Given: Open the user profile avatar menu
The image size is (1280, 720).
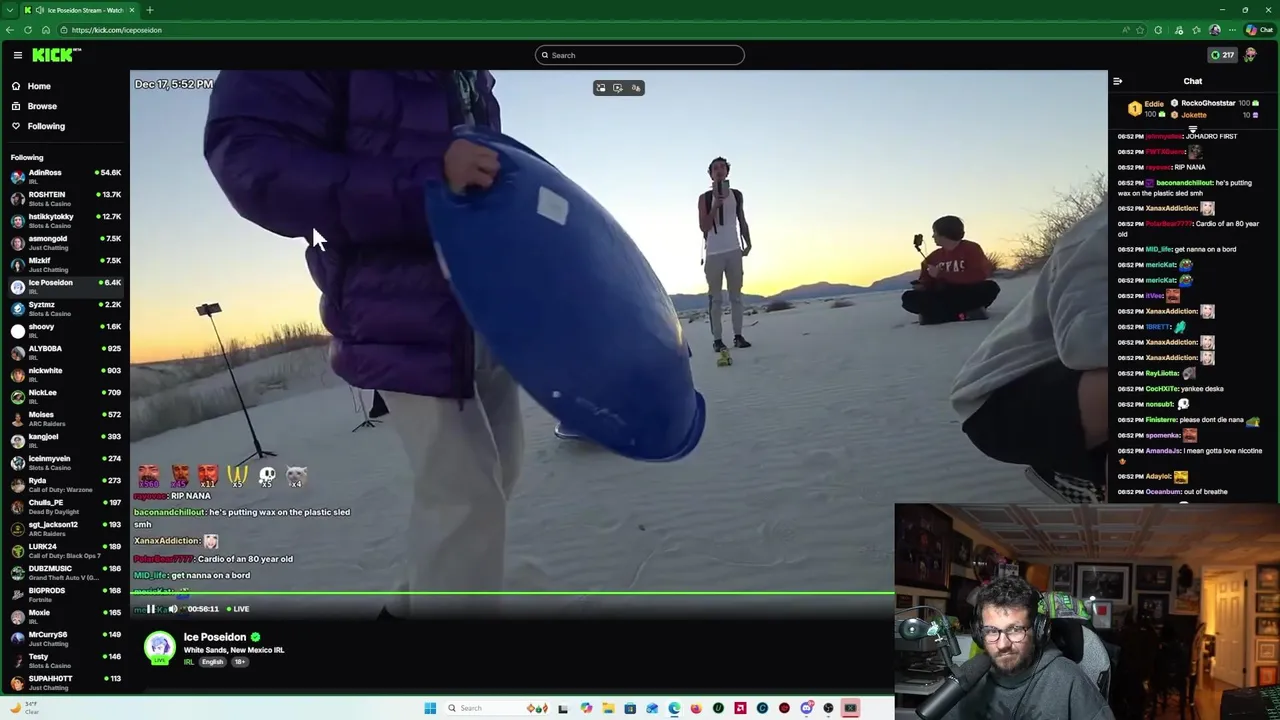Looking at the screenshot, I should tap(1251, 55).
